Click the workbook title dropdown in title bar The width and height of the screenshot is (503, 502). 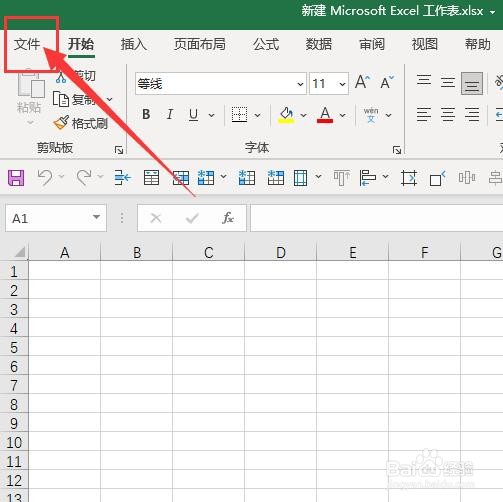(492, 12)
